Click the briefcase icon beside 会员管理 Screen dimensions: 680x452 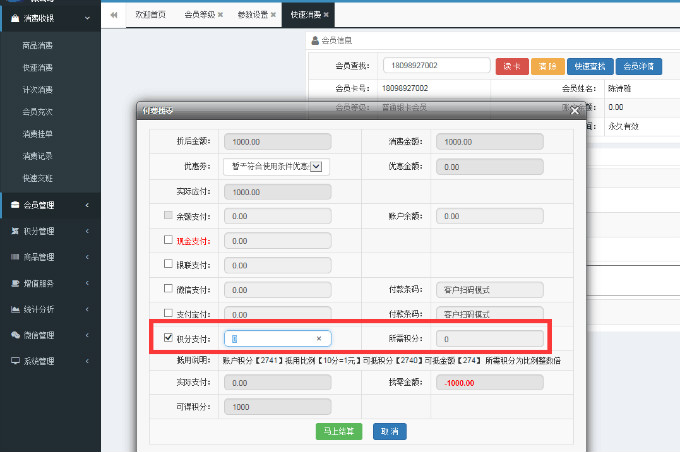click(x=15, y=205)
